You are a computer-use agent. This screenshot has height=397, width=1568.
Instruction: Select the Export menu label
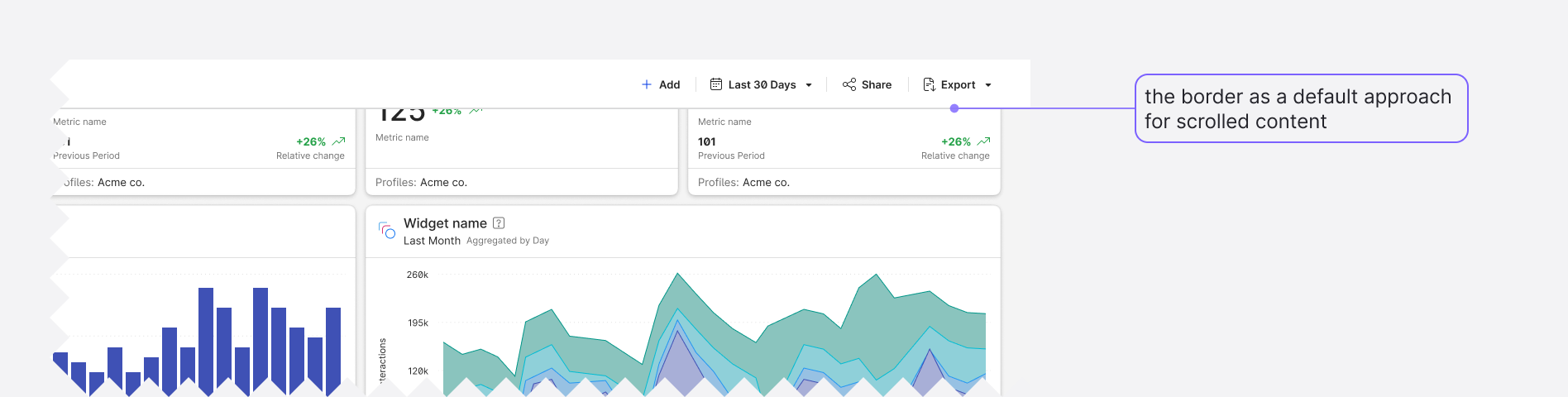pyautogui.click(x=958, y=84)
